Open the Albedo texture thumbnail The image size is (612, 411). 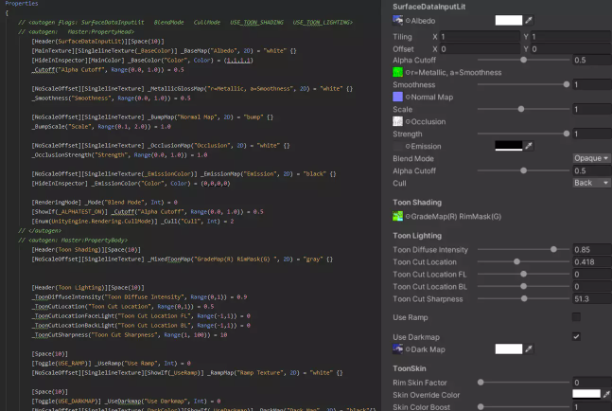(397, 20)
